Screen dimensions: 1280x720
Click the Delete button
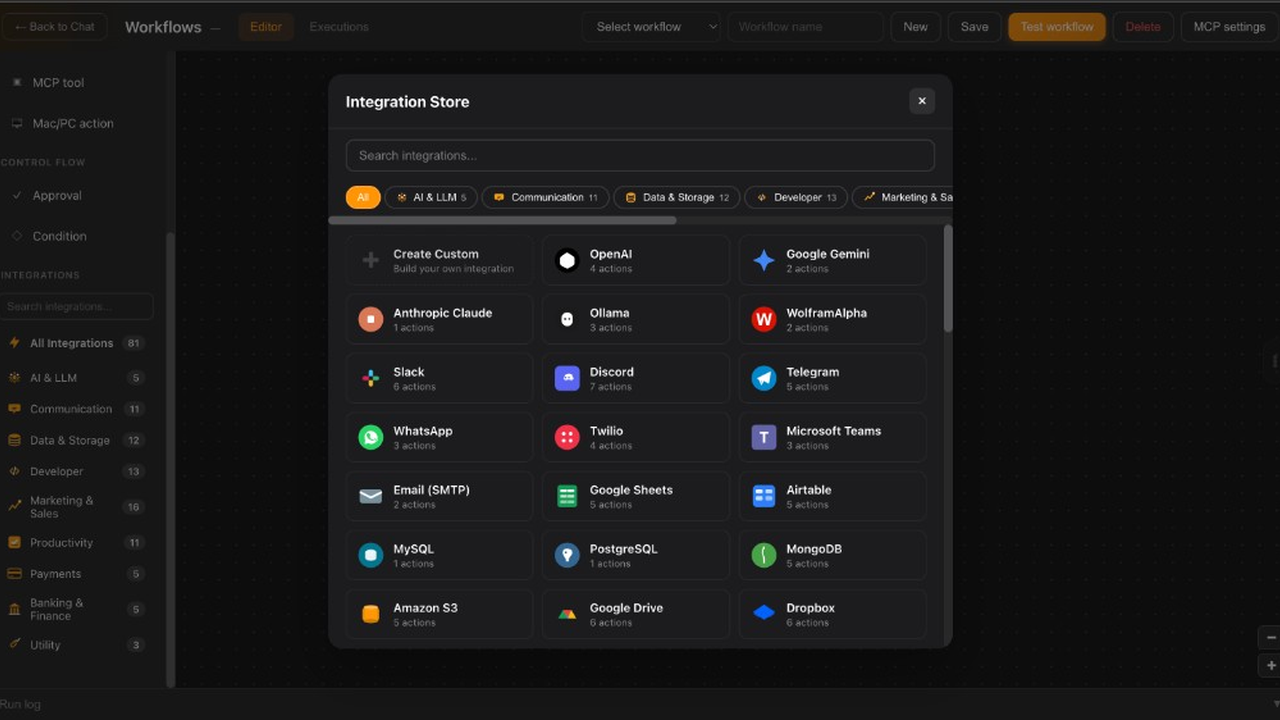[x=1143, y=27]
